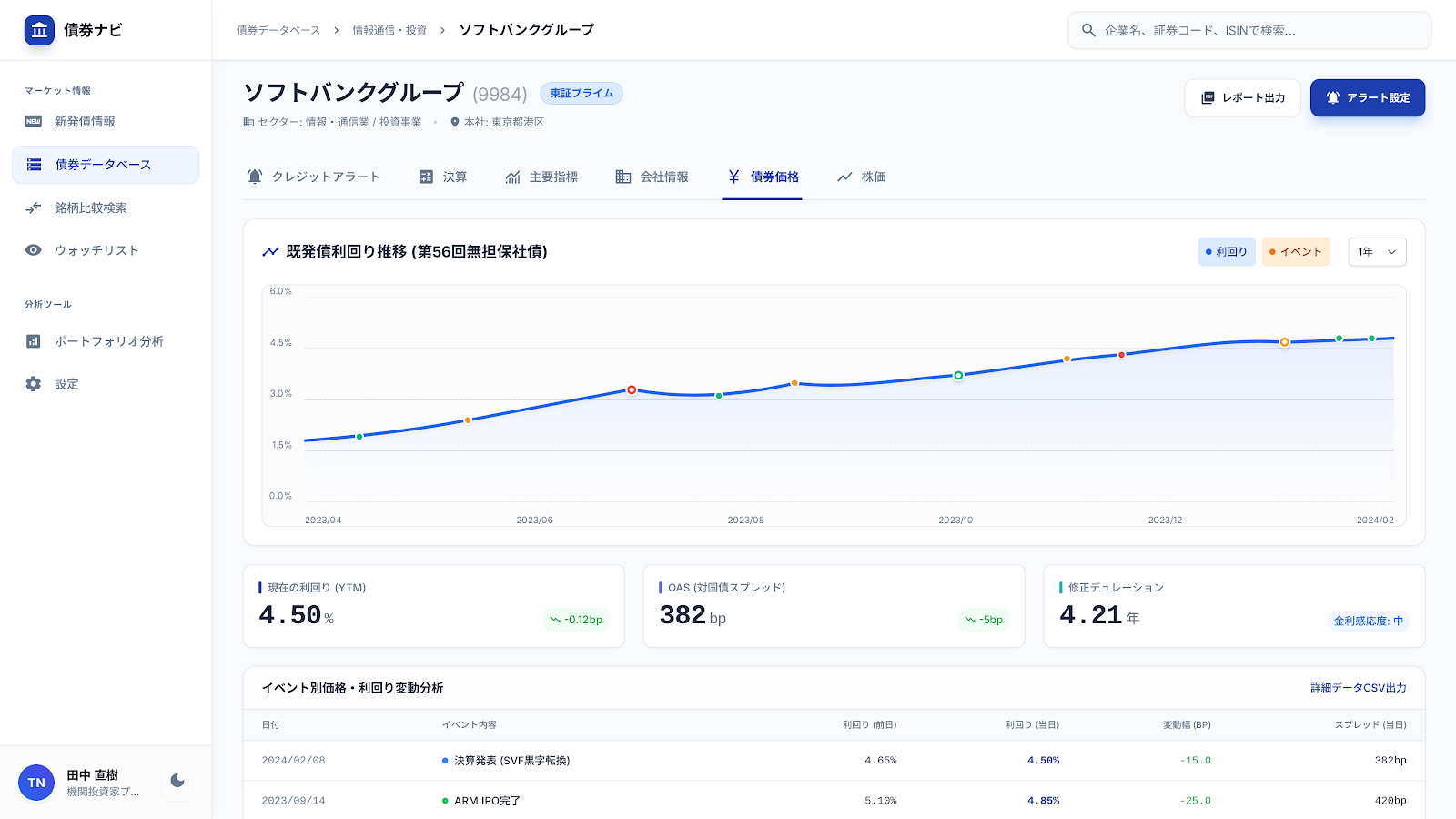Switch to dark mode with moon toggle
This screenshot has width=1456, height=819.
point(177,781)
